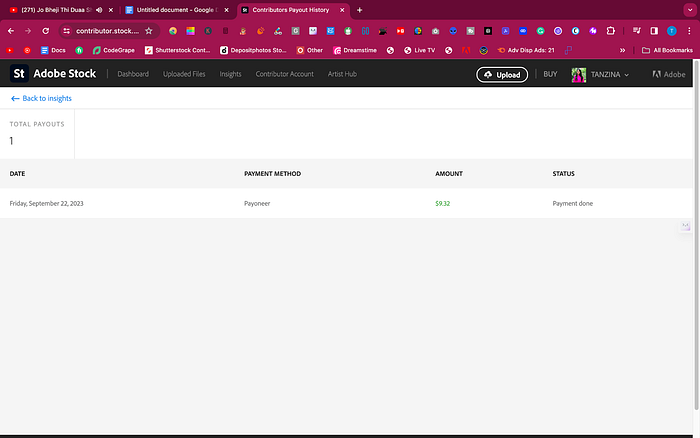Click the Grammarly extension icon
This screenshot has width=700, height=438.
[x=540, y=31]
